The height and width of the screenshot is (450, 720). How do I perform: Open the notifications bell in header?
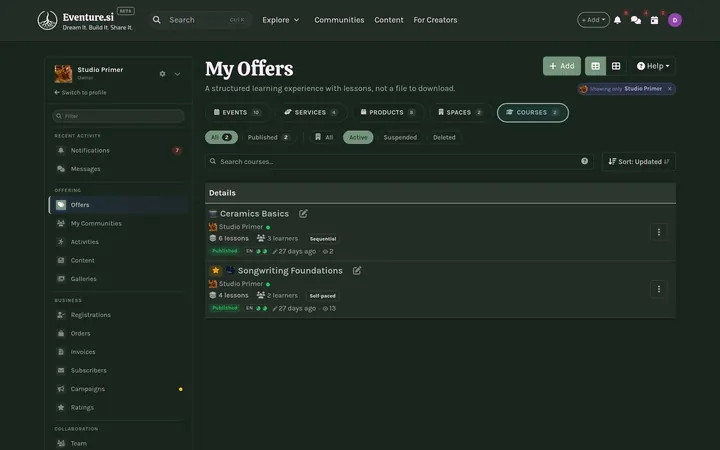(x=618, y=20)
